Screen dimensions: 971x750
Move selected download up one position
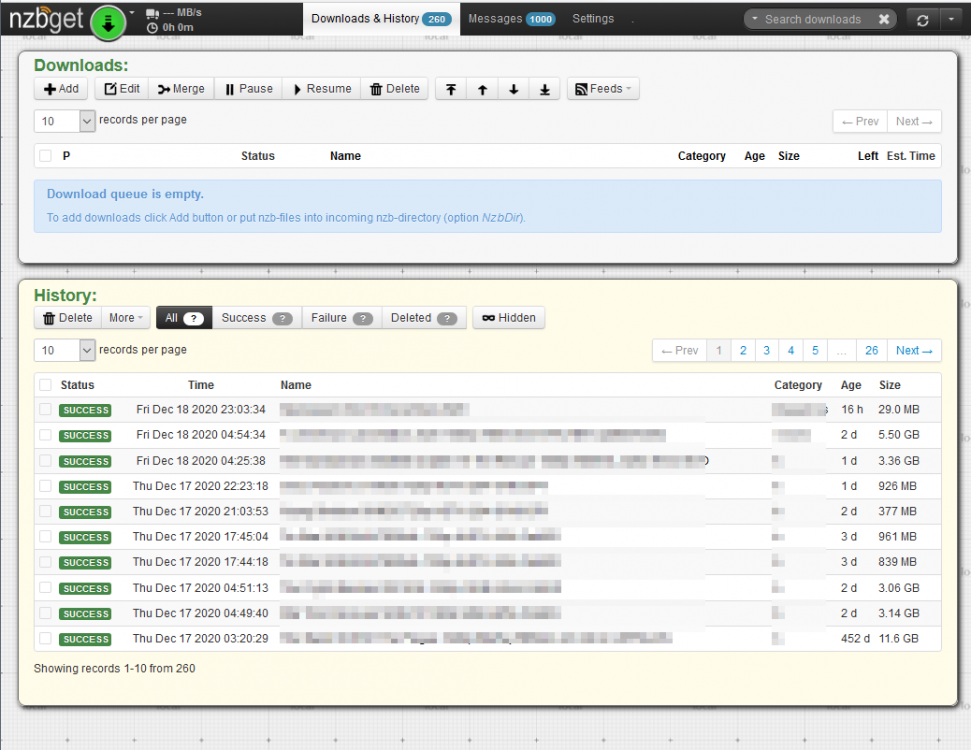pos(482,89)
